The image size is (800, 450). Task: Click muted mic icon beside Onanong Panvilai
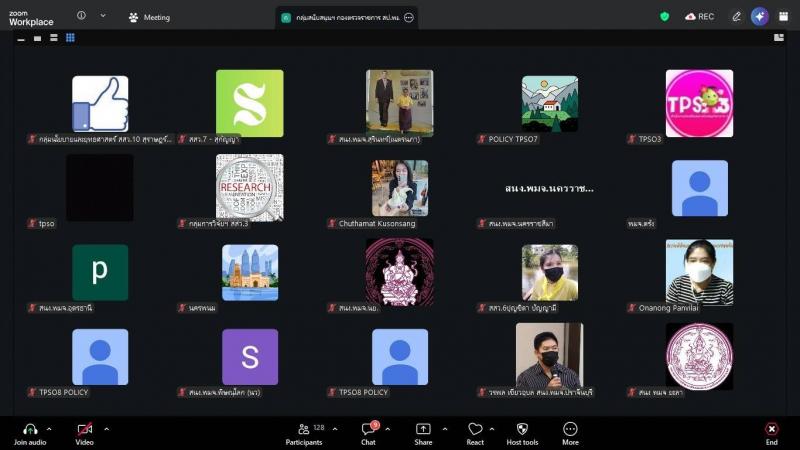click(x=632, y=308)
